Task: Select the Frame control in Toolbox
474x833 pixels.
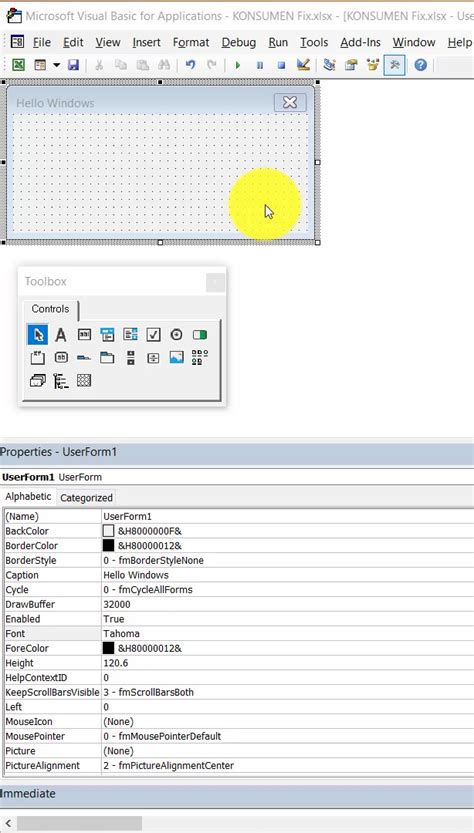Action: pyautogui.click(x=38, y=358)
